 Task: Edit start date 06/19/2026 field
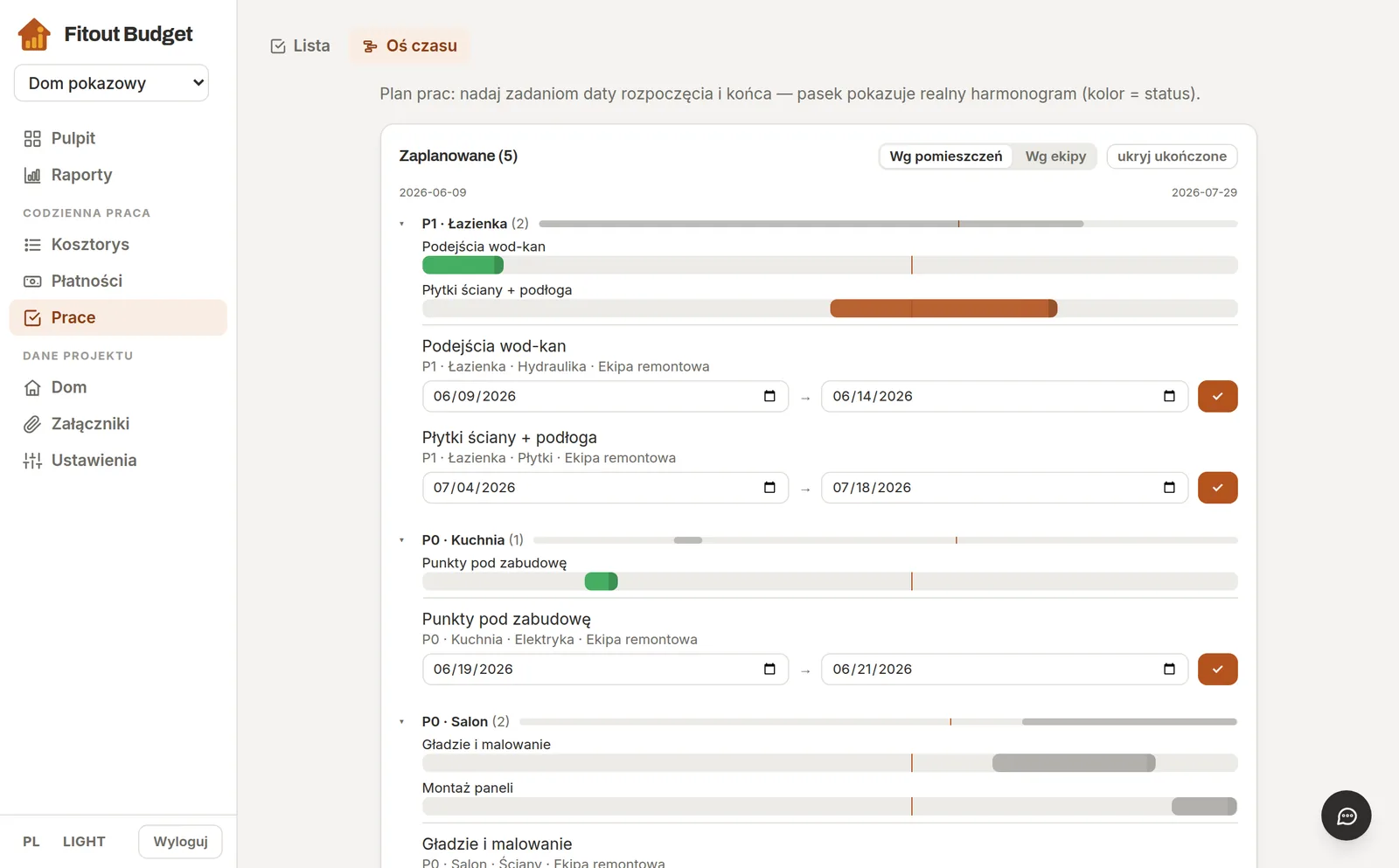click(x=605, y=670)
